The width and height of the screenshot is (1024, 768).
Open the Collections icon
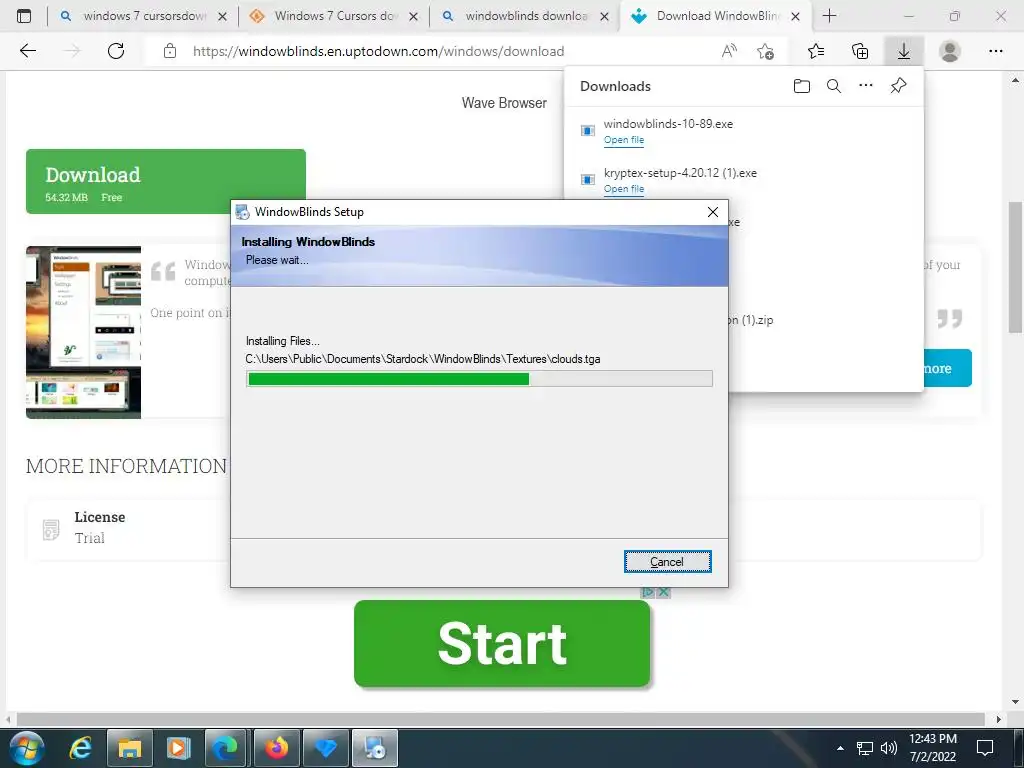point(860,51)
